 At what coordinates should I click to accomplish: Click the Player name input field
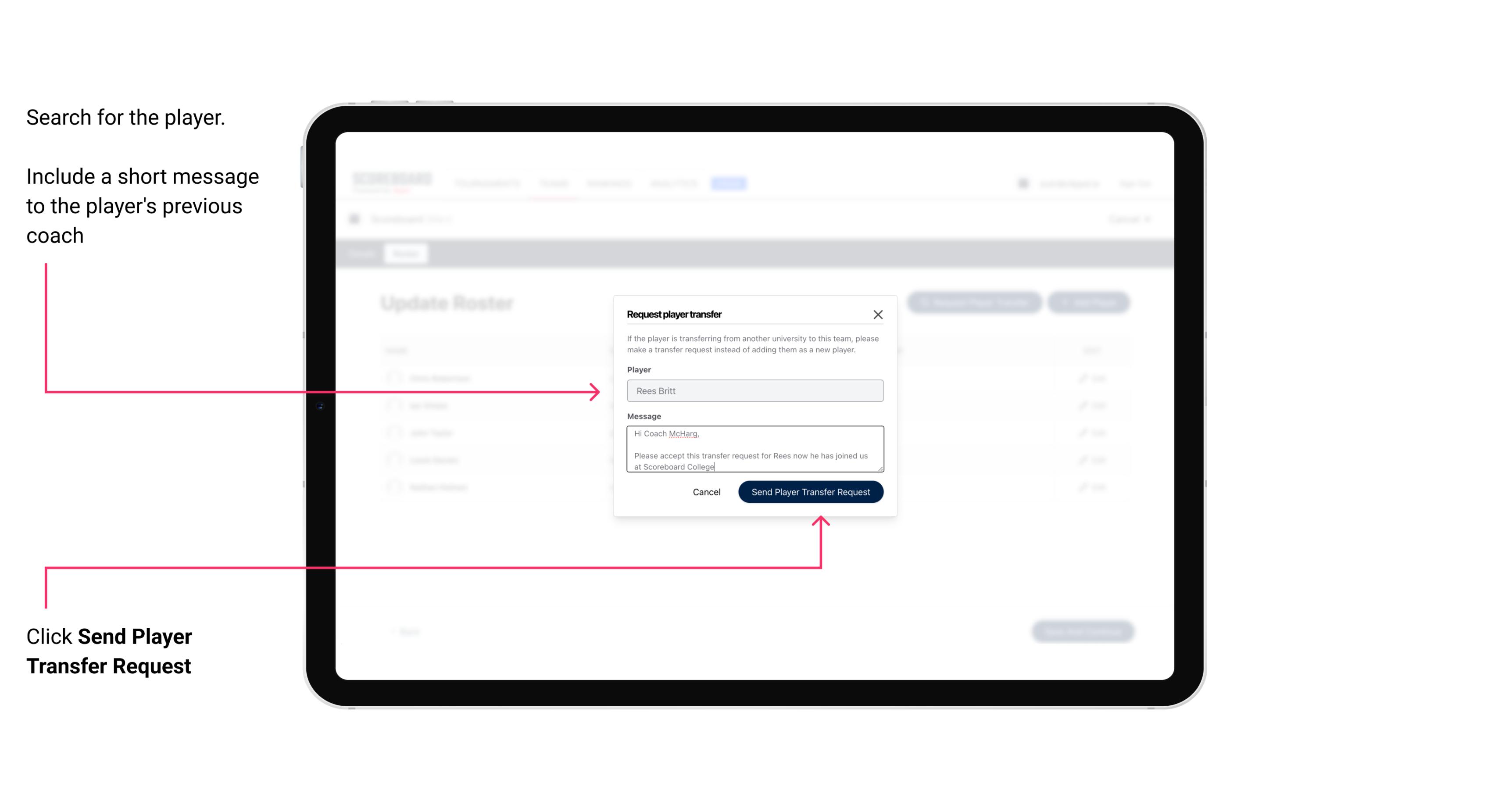754,390
